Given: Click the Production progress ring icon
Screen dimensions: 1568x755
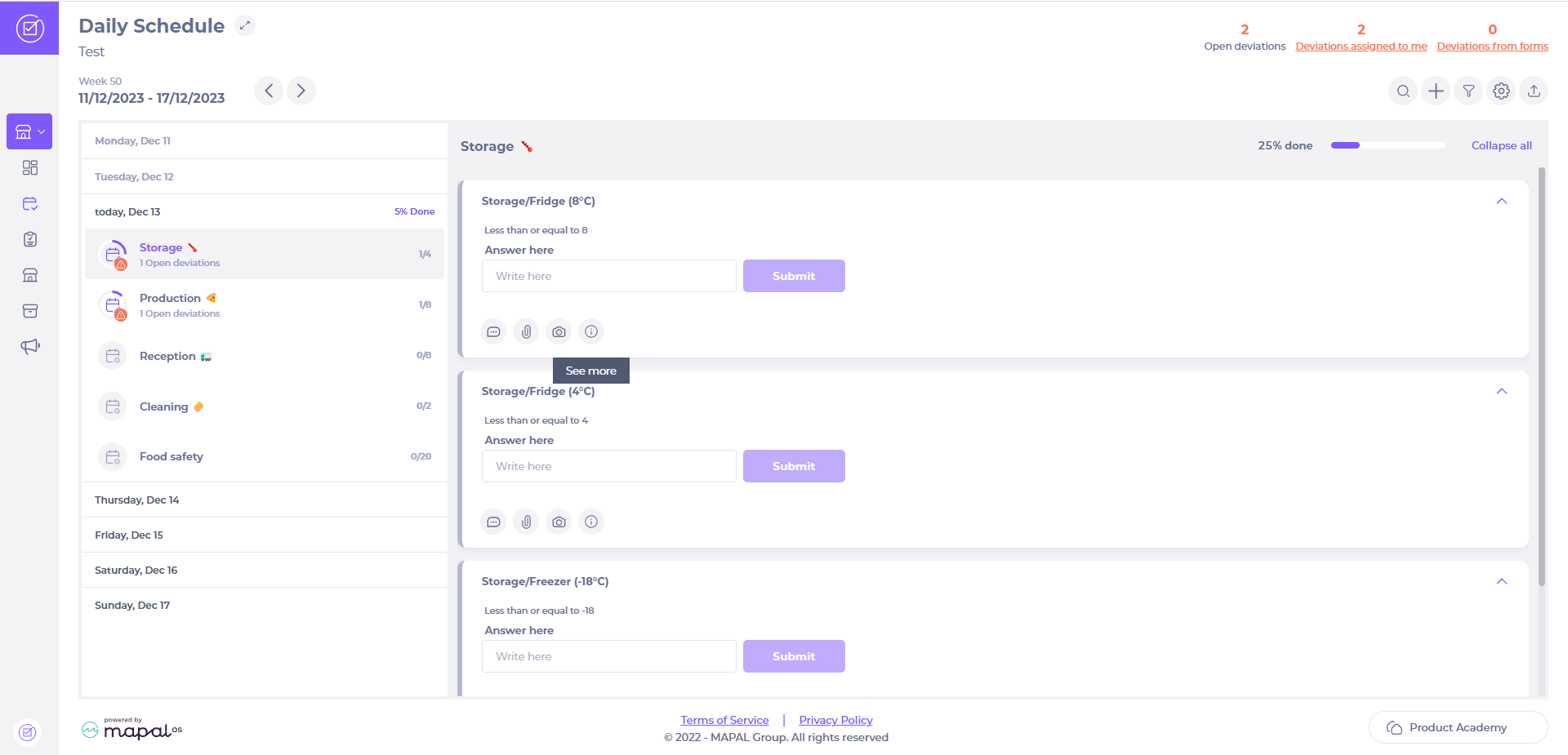Looking at the screenshot, I should tap(113, 304).
